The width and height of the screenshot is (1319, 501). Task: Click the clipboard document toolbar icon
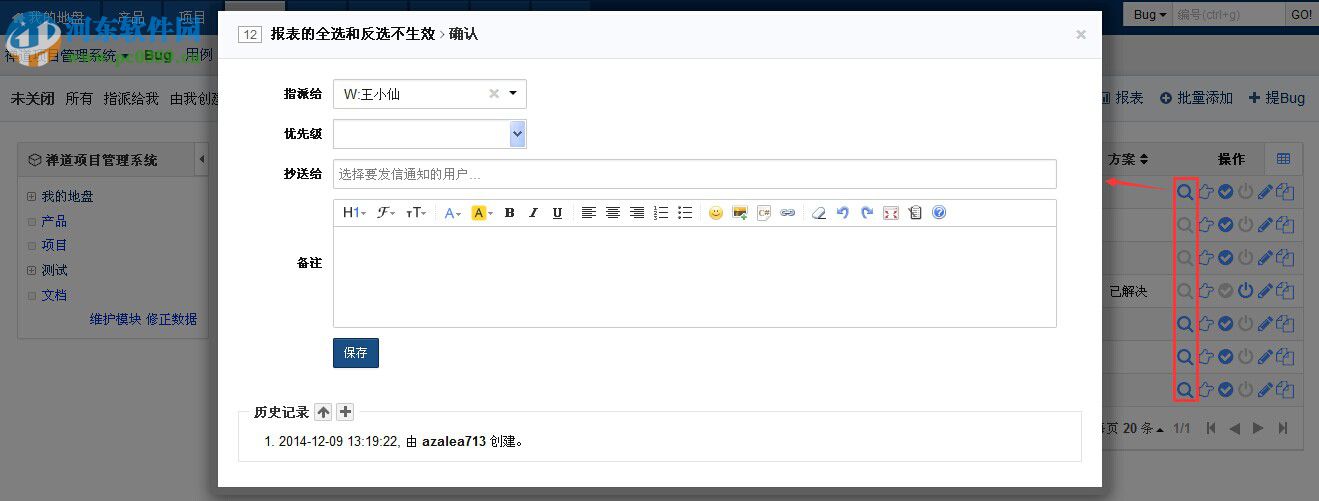point(915,213)
